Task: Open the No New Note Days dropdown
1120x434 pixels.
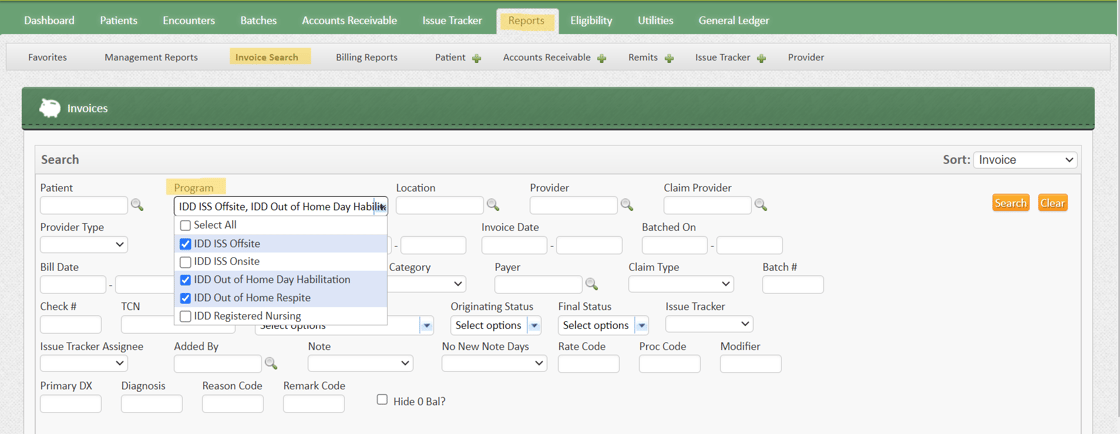Action: (494, 363)
